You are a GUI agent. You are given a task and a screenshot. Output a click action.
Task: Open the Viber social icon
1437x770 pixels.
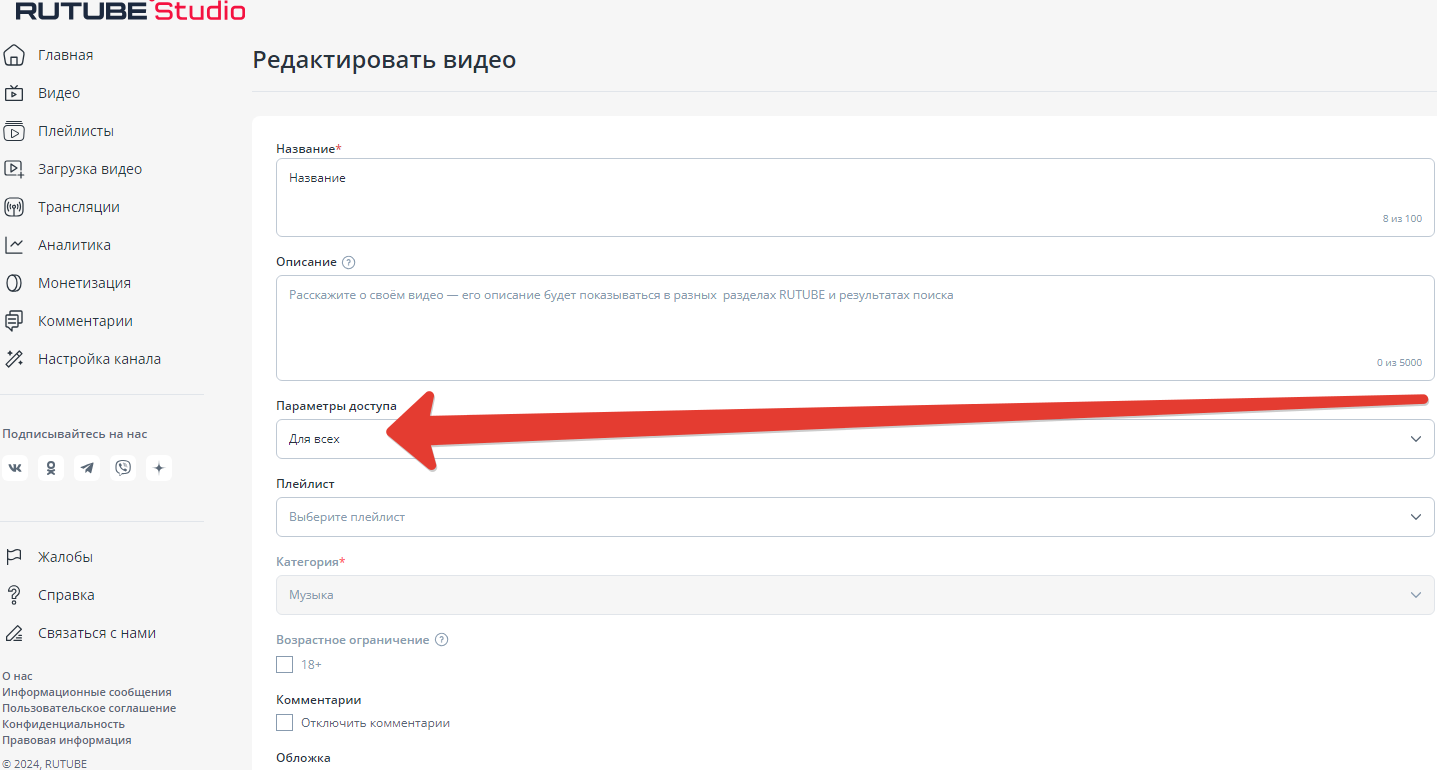click(123, 468)
